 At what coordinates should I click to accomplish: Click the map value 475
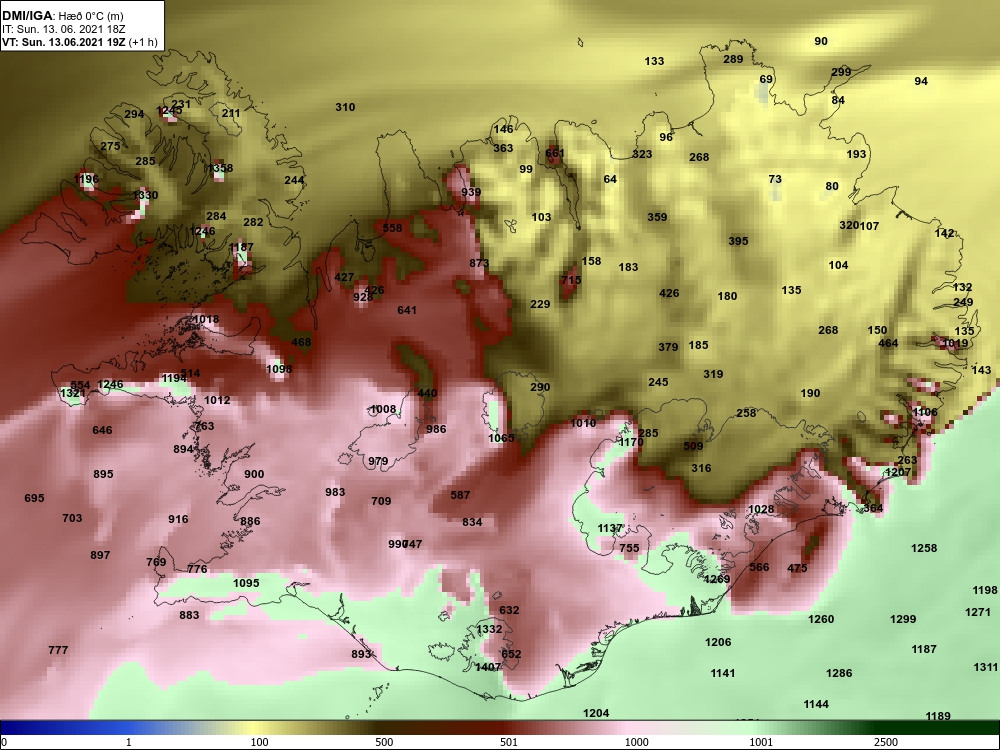[797, 568]
